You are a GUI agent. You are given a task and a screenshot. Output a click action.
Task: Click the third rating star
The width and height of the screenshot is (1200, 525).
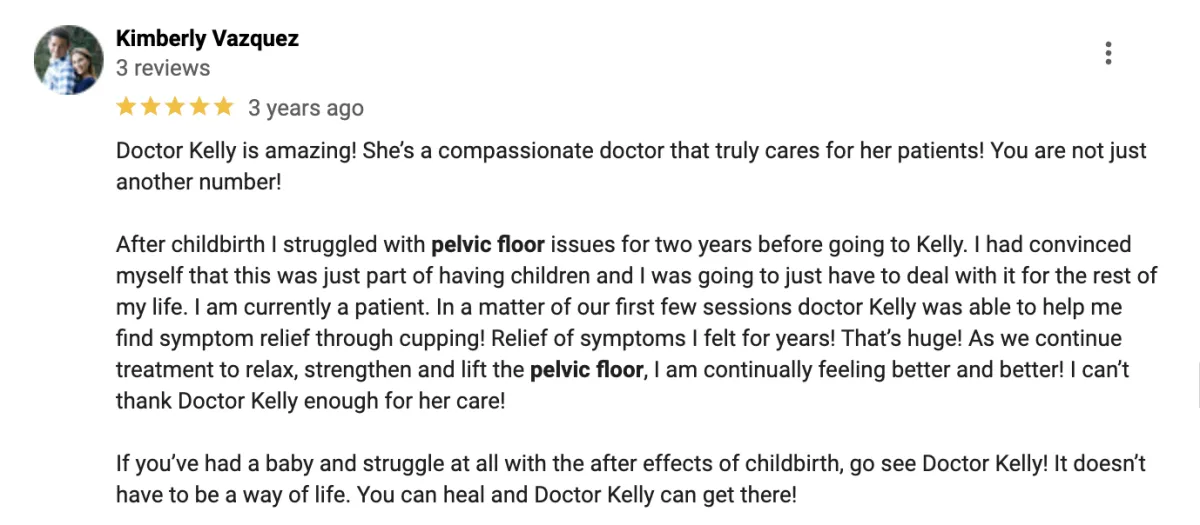click(x=174, y=107)
